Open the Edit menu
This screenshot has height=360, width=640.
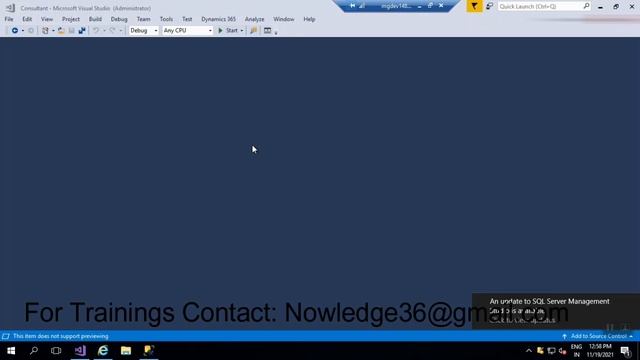tap(27, 19)
